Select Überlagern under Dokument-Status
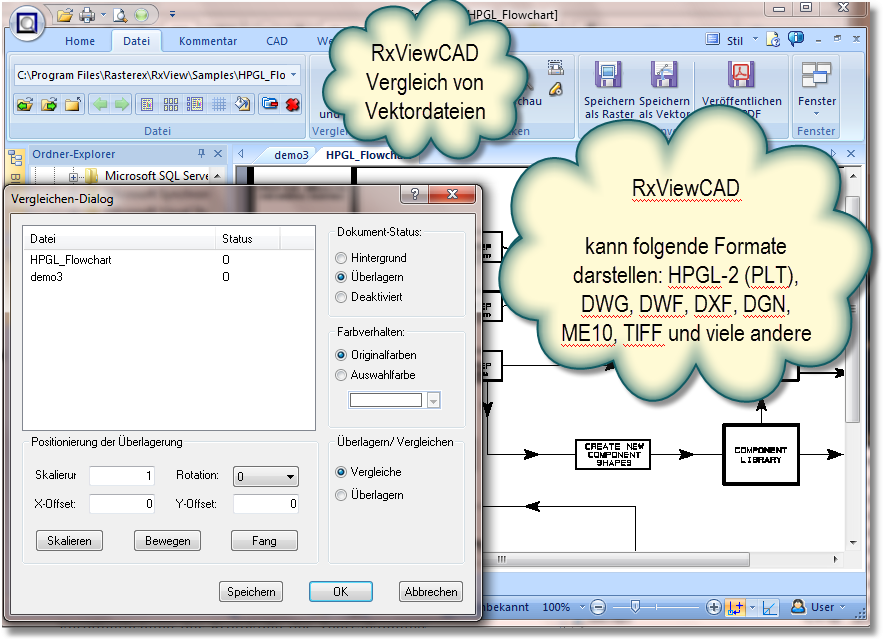Screen dimensions: 884x642 tap(341, 277)
